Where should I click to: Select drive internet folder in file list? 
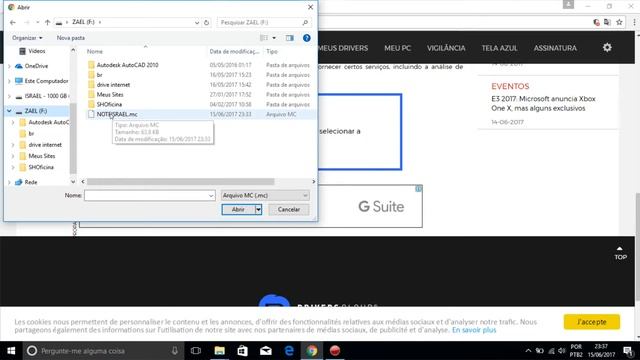[113, 85]
